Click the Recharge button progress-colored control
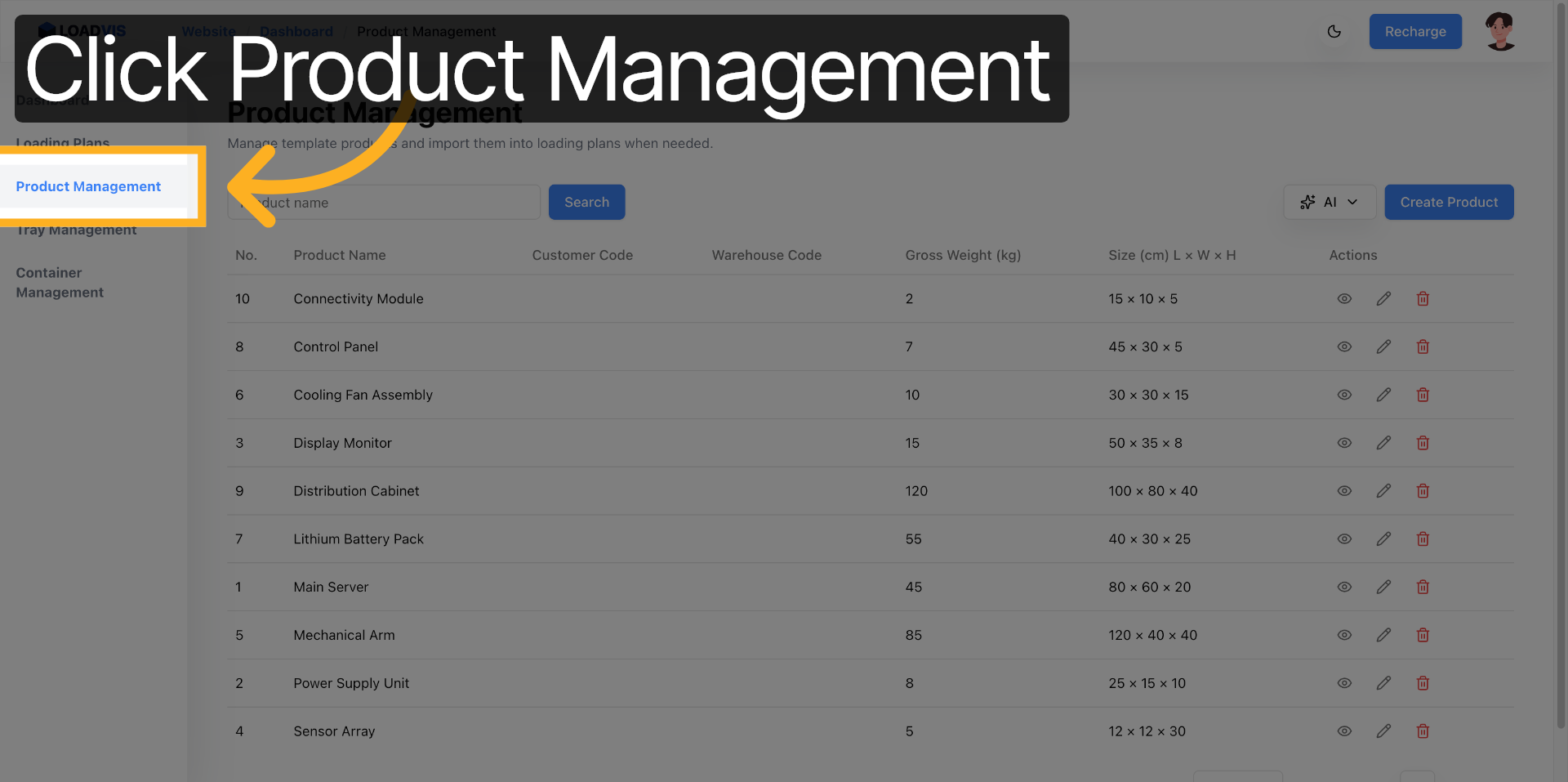 [1415, 31]
